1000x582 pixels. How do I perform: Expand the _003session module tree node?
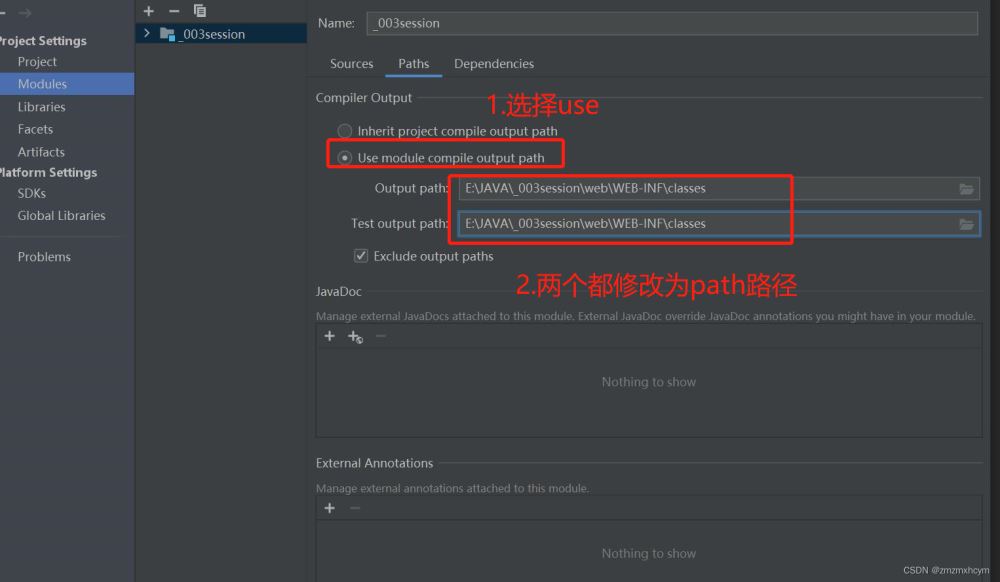tap(147, 34)
